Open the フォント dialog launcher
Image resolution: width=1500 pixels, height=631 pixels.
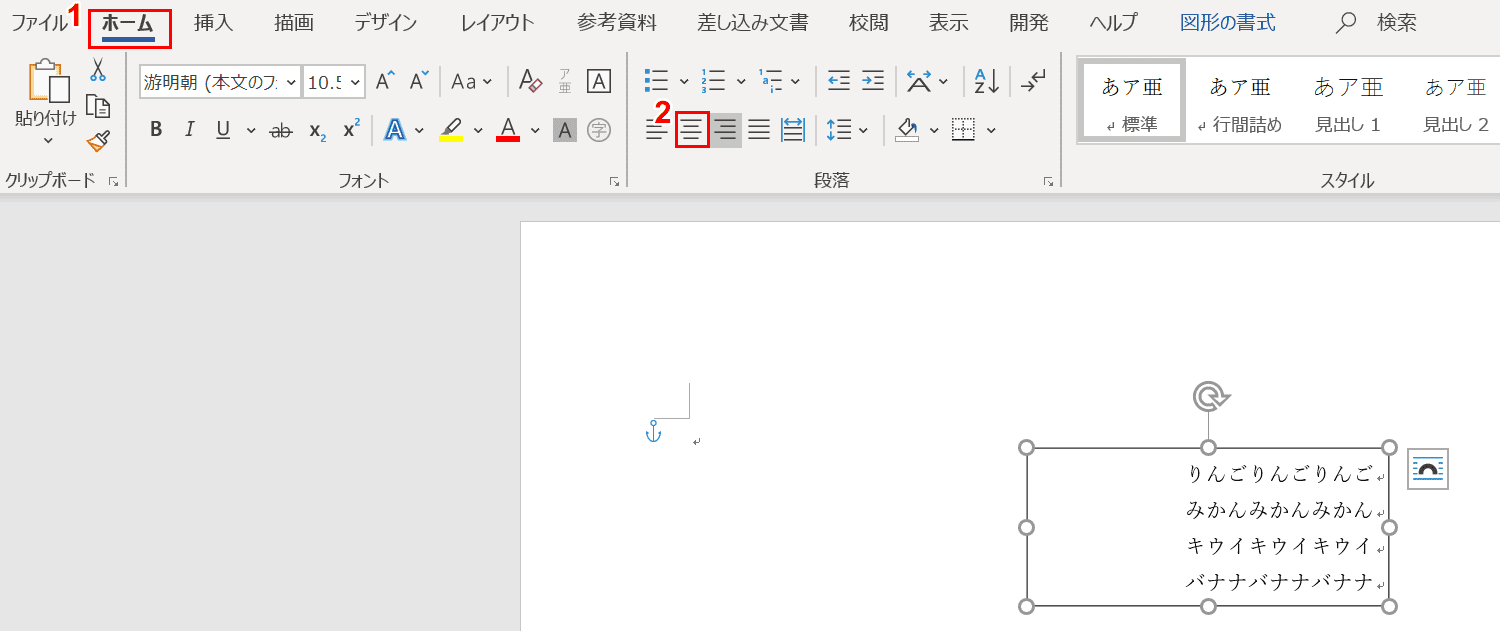click(613, 181)
